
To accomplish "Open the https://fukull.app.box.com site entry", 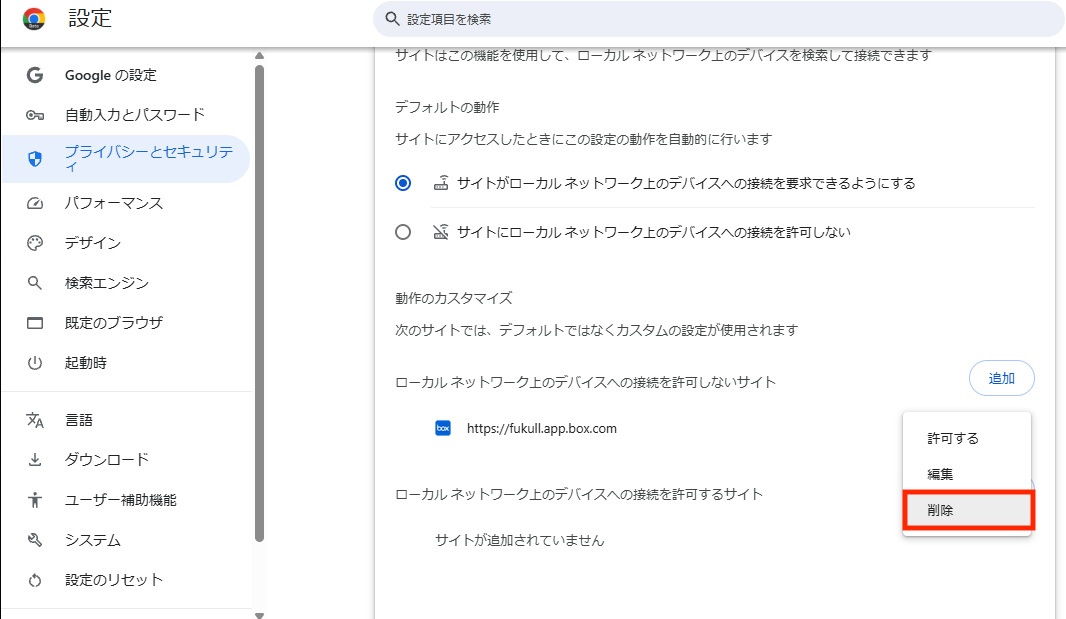I will coord(541,428).
